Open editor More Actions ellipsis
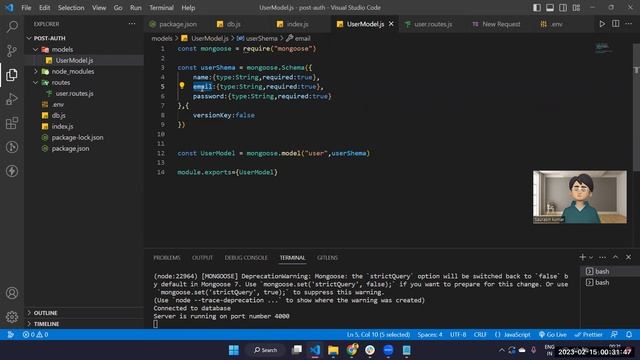This screenshot has width=640, height=360. [629, 24]
